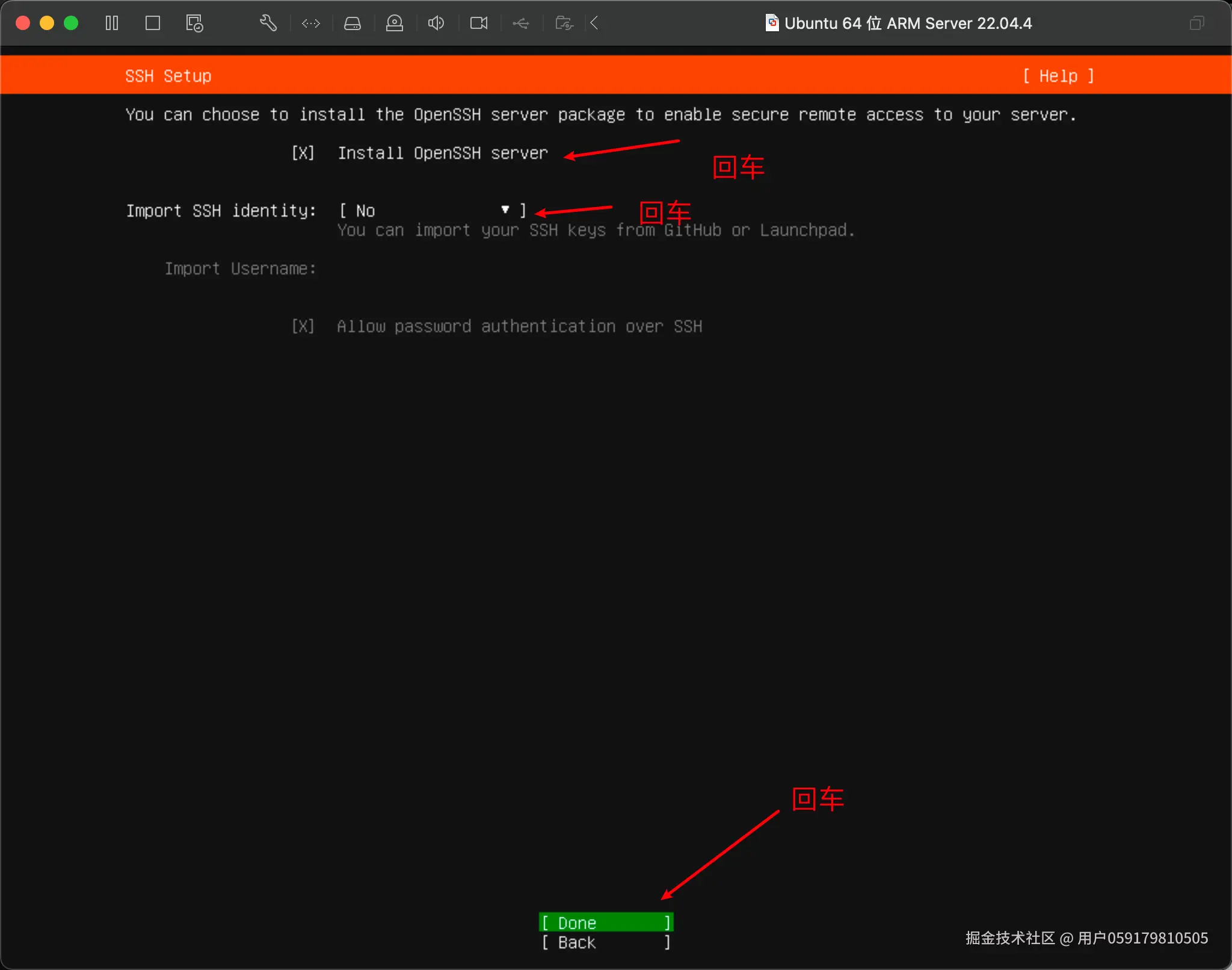This screenshot has width=1232, height=970.
Task: Click the single window view mode icon
Action: click(x=153, y=23)
